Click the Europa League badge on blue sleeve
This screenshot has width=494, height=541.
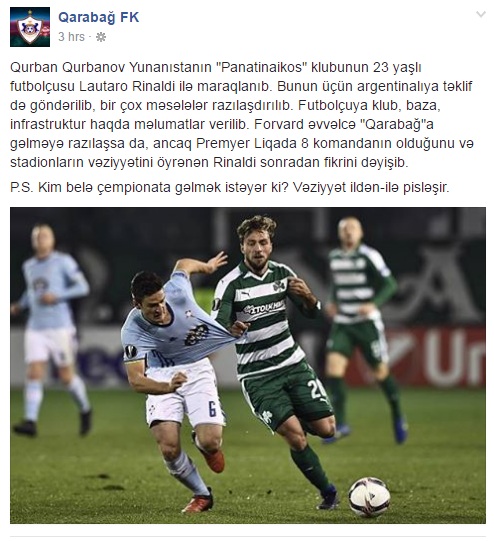click(x=131, y=352)
